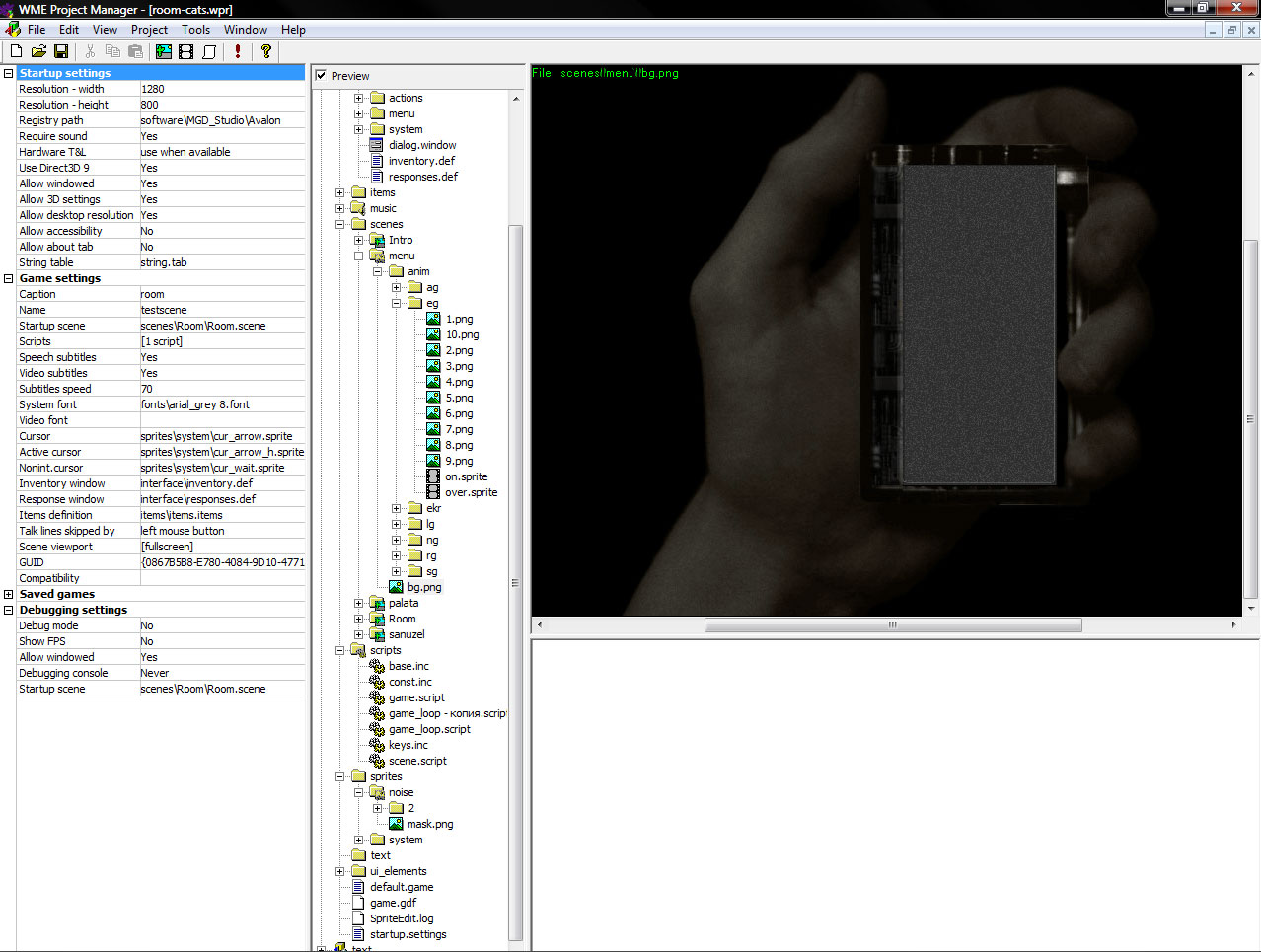Run the project with red exclamation icon
The image size is (1261, 952).
click(x=238, y=51)
